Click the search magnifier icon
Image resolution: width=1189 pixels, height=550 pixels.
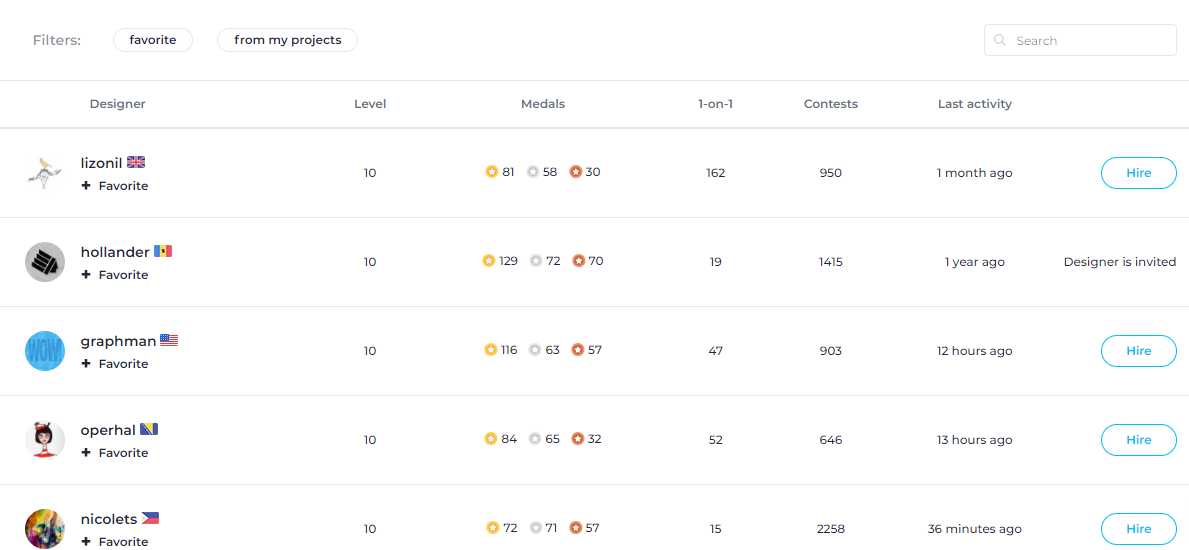coord(1000,40)
